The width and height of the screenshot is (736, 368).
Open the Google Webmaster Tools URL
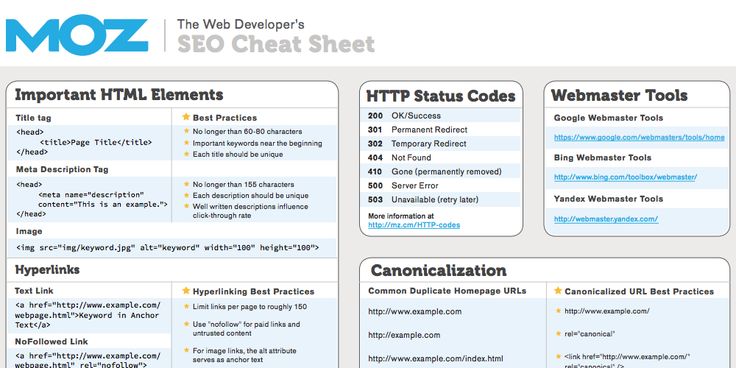coord(639,138)
